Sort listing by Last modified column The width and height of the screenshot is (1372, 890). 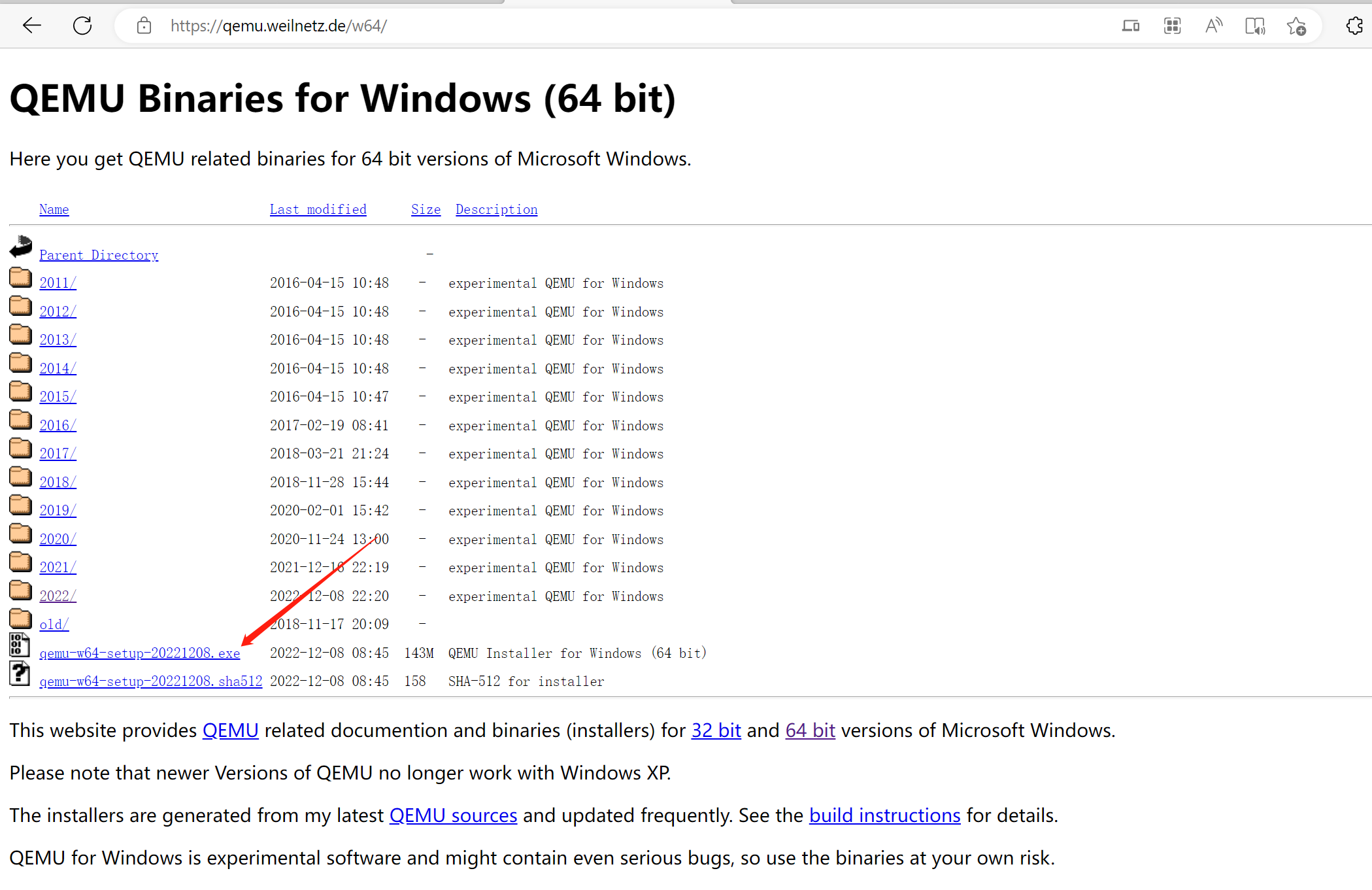point(318,209)
